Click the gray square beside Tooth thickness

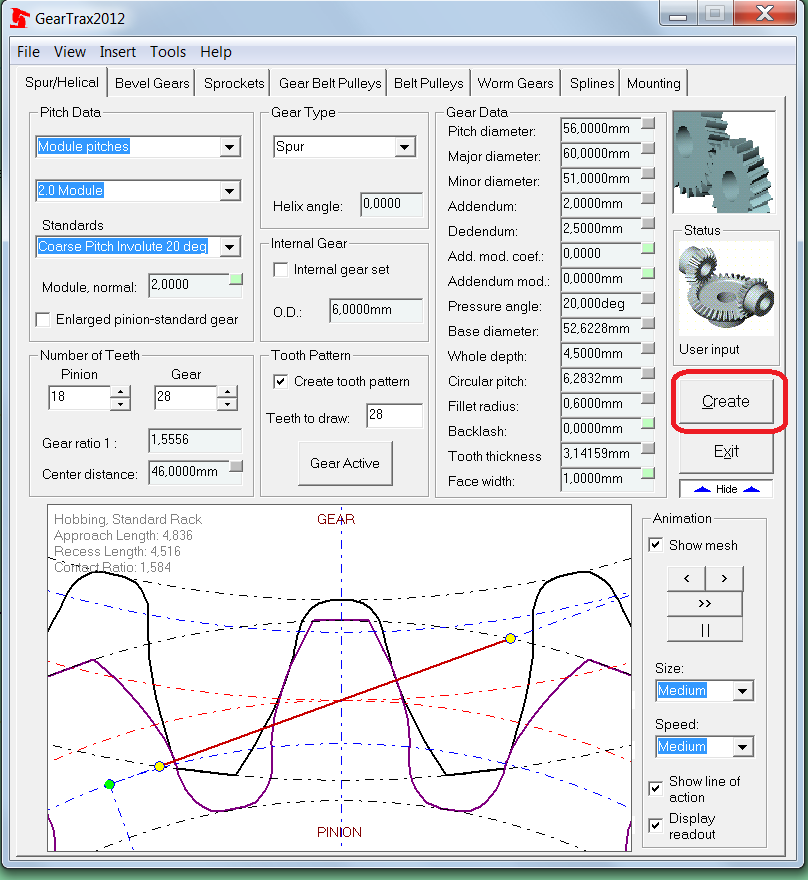click(x=648, y=448)
